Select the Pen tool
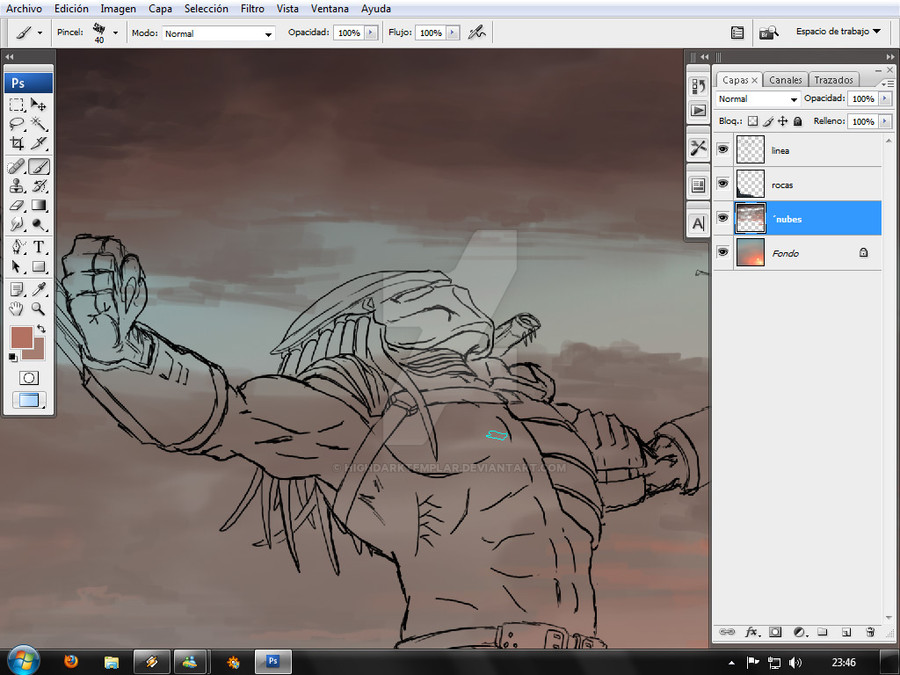 (17, 247)
